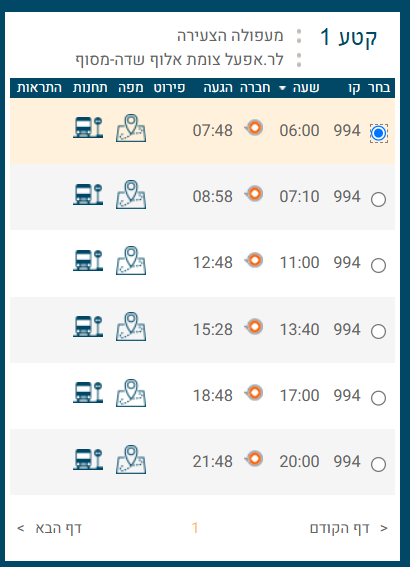Click the קו column header

(354, 88)
